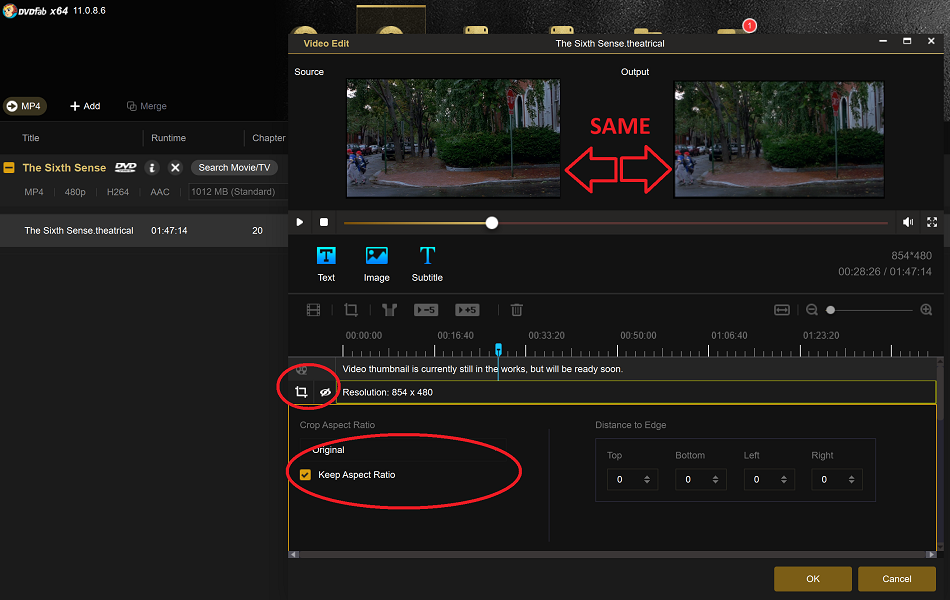Collapse The Sixth Sense title entry
This screenshot has width=950, height=600.
tap(9, 168)
